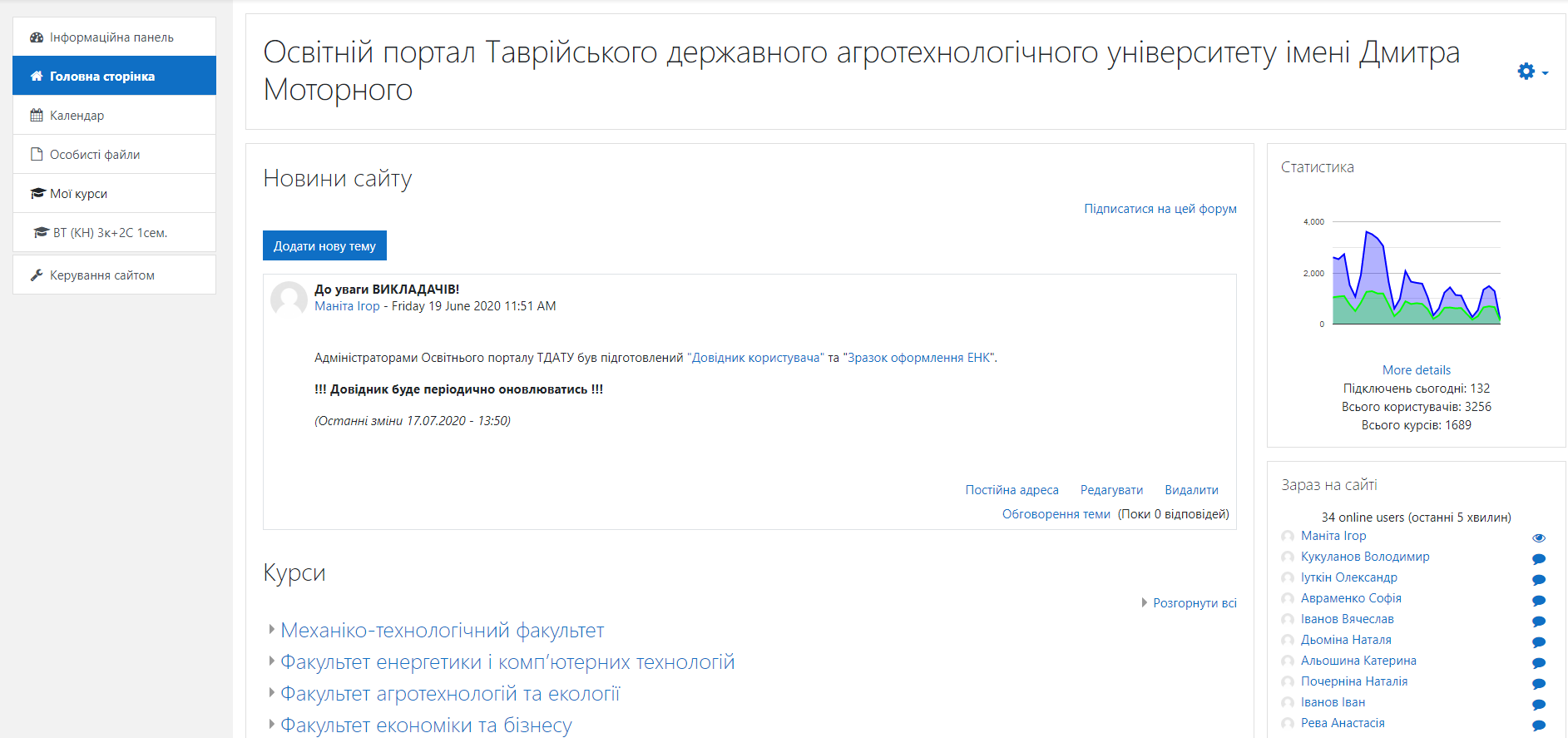The image size is (1568, 738).
Task: Open Факультет агротехнологій та екології link
Action: (x=450, y=694)
